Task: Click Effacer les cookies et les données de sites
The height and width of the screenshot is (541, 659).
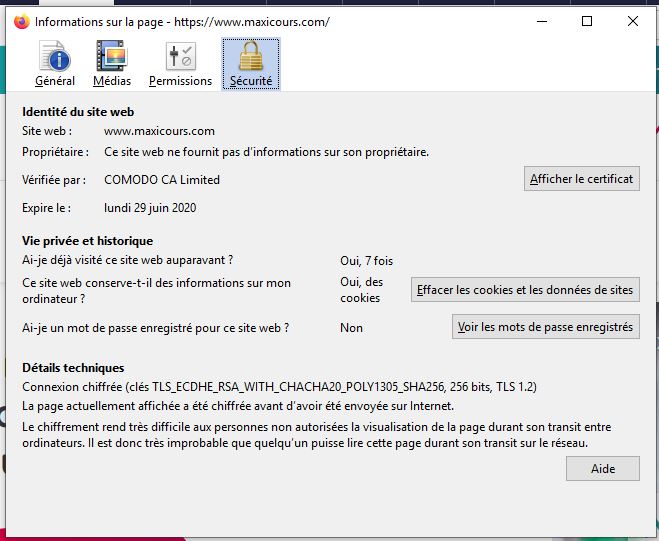Action: (525, 290)
